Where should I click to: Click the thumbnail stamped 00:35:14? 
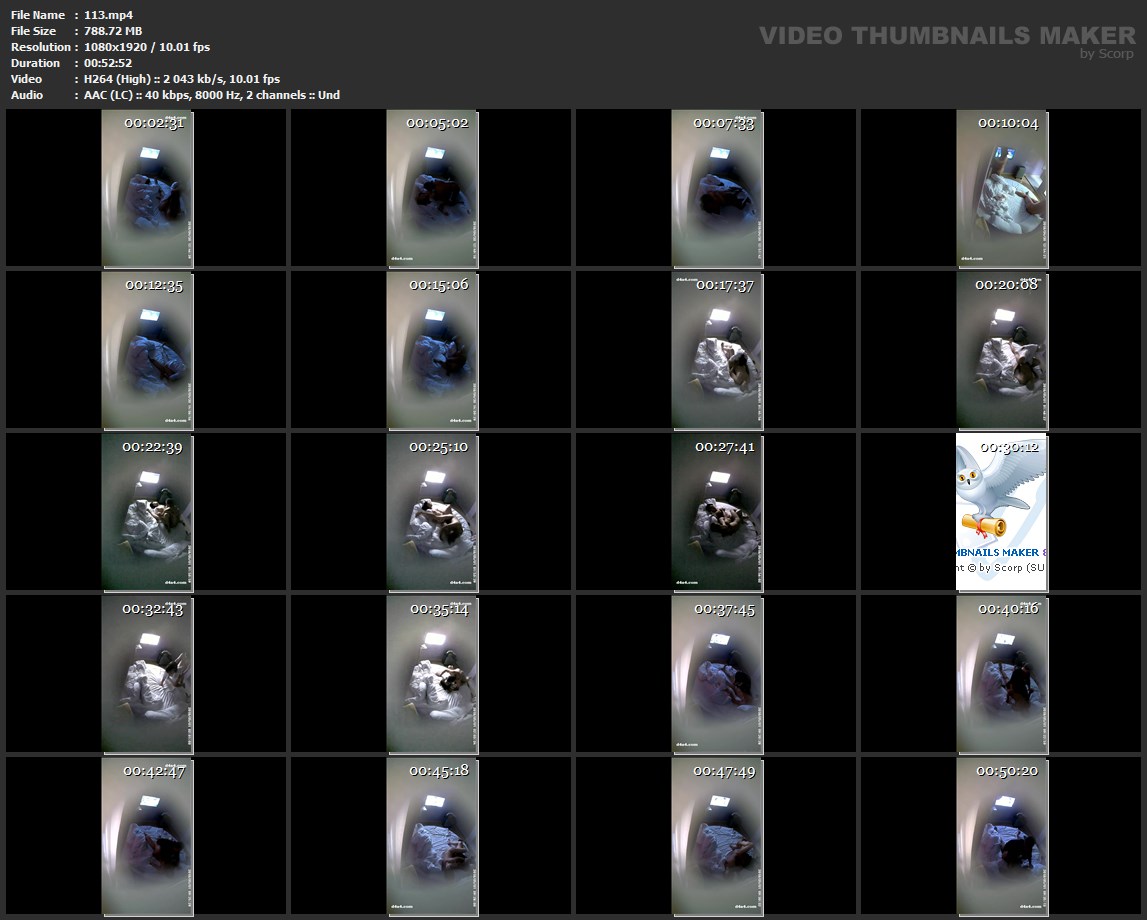[x=432, y=674]
